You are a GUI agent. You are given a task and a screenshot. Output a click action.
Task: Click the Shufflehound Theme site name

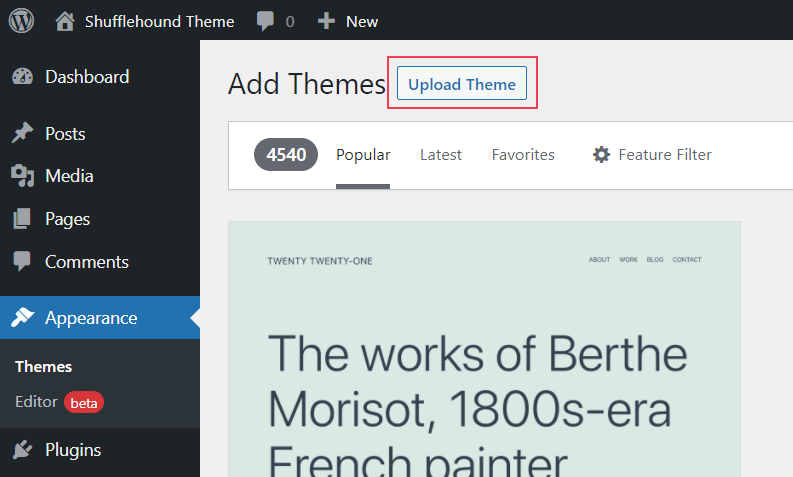pyautogui.click(x=159, y=21)
